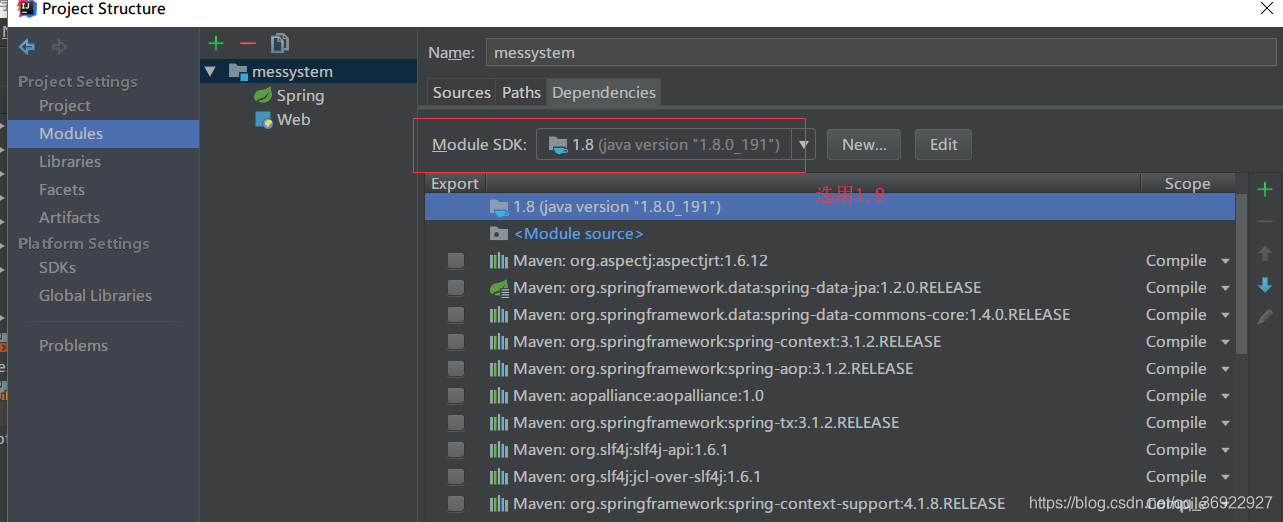Screen dimensions: 1283x522
Task: Select row Maven: org.slf4j:jcl-over-slf4j:1.6.1
Action: click(830, 476)
